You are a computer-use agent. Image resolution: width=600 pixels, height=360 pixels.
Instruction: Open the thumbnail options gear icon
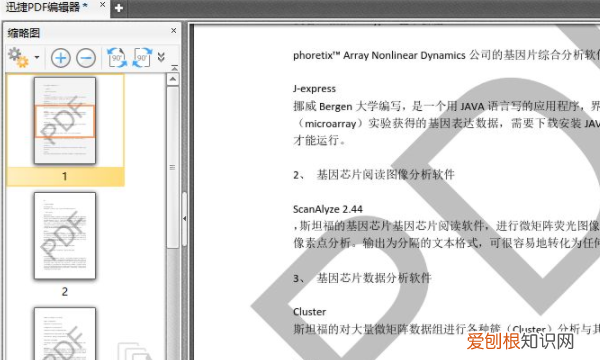point(18,58)
